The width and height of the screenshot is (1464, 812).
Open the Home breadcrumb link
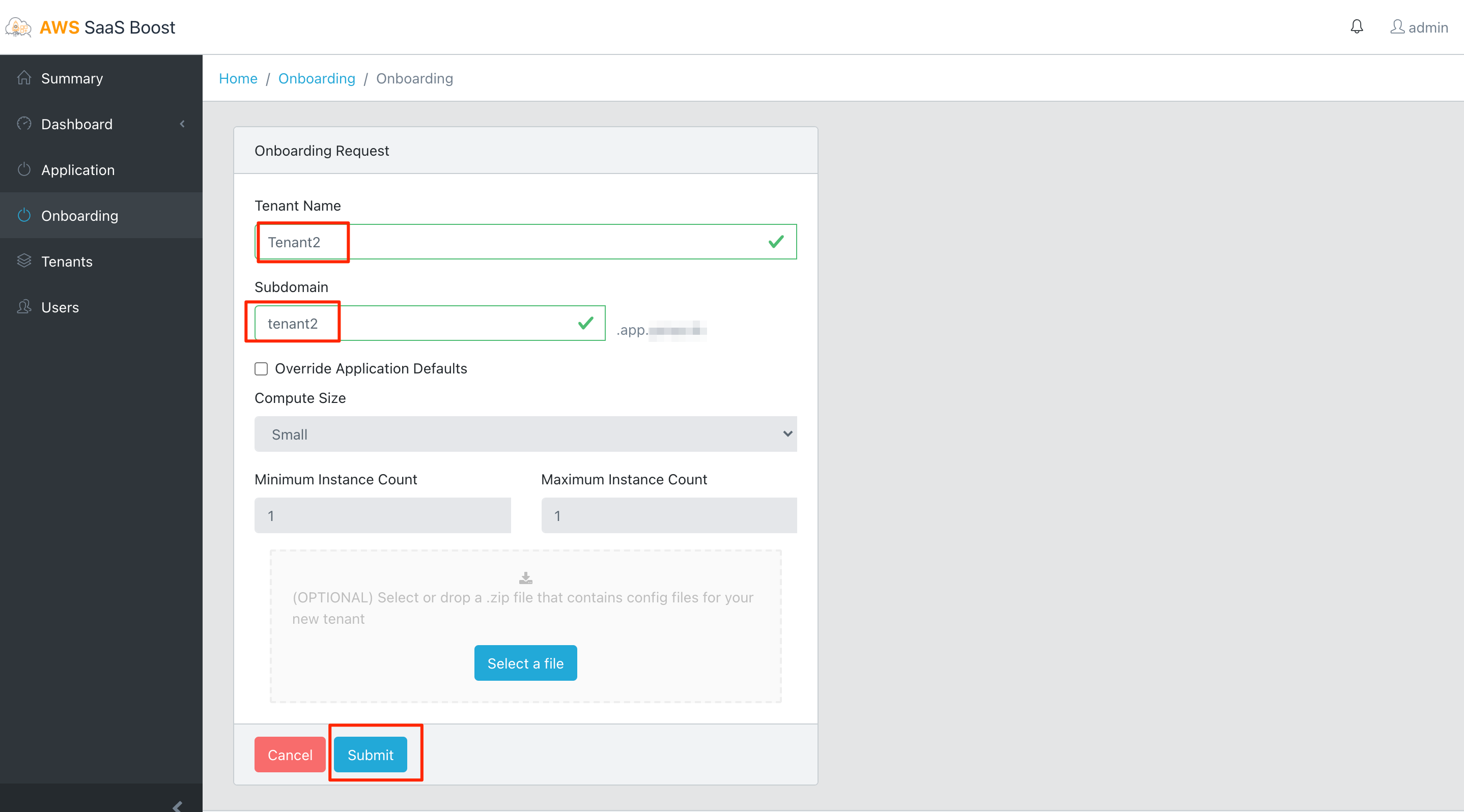pos(238,78)
